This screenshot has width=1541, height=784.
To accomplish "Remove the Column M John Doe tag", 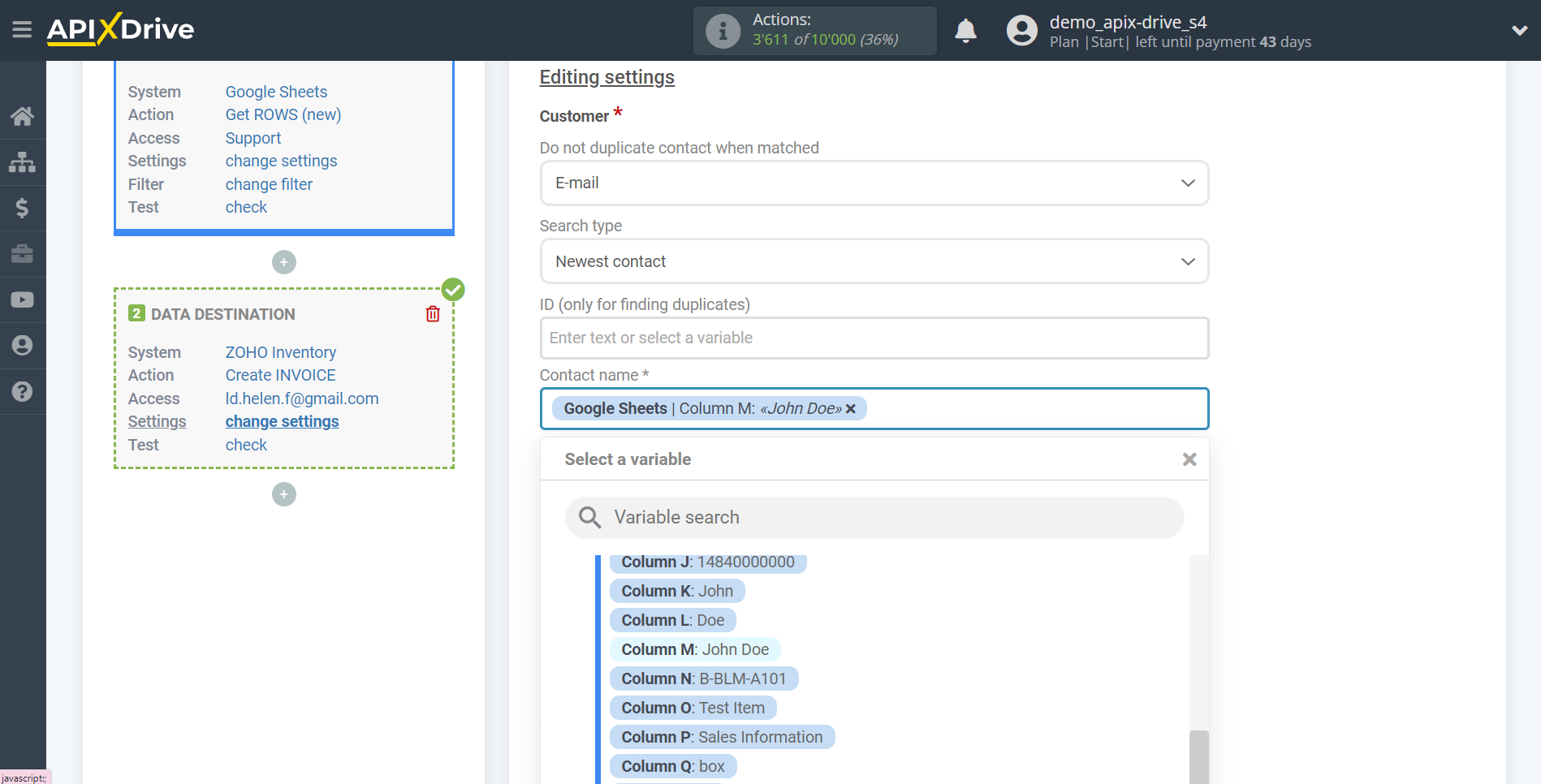I will 851,409.
